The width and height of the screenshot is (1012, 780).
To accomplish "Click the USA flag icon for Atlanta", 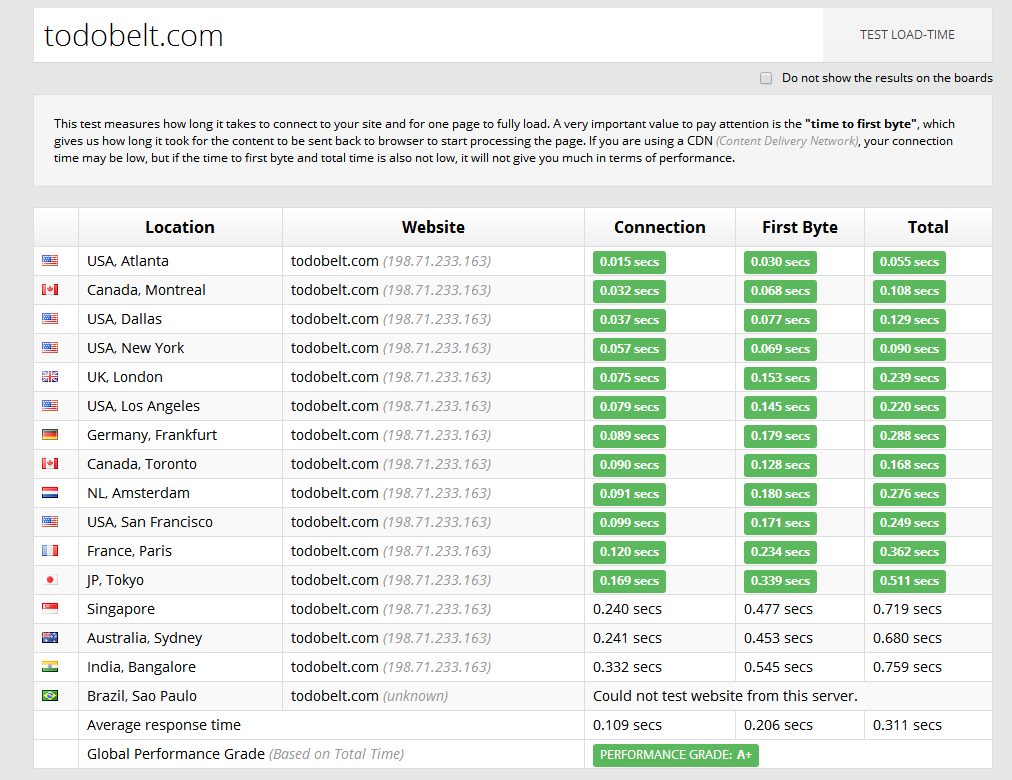I will coord(50,261).
